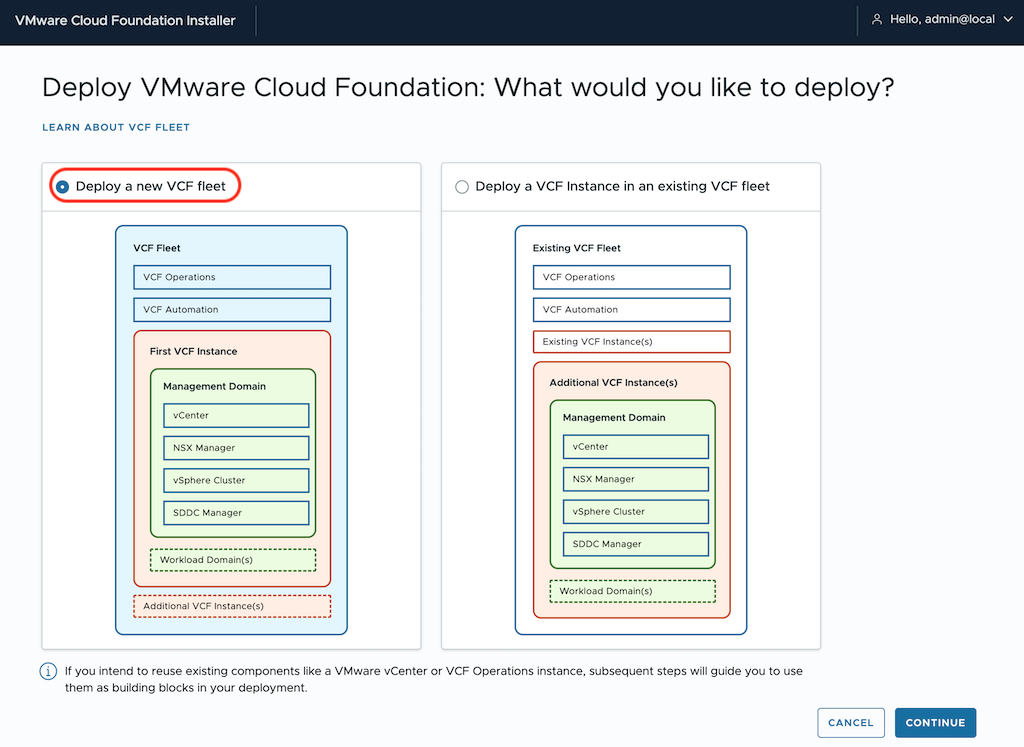The image size is (1024, 747).
Task: Click vSphere Cluster box under First VCF Instance
Action: click(x=236, y=480)
